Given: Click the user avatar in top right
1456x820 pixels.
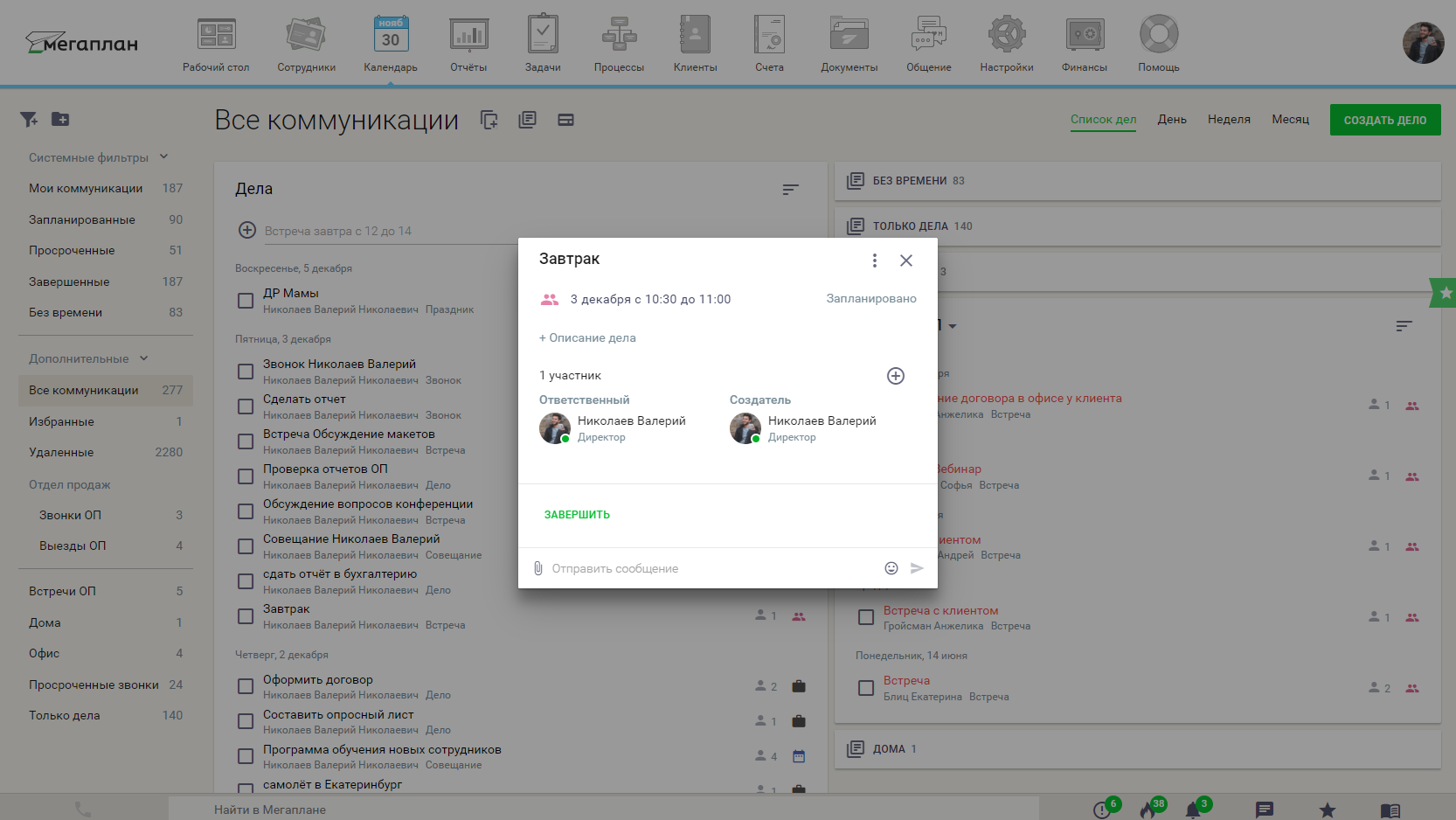Looking at the screenshot, I should (1423, 43).
